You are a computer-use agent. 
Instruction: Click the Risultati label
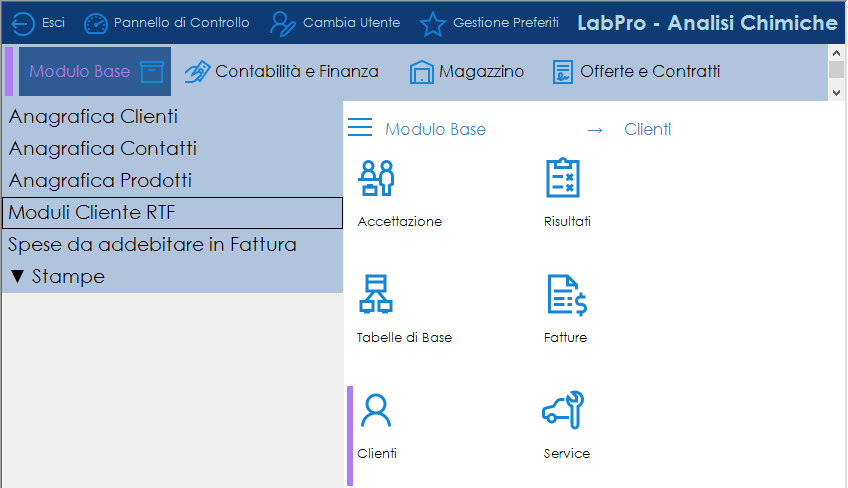pyautogui.click(x=567, y=221)
